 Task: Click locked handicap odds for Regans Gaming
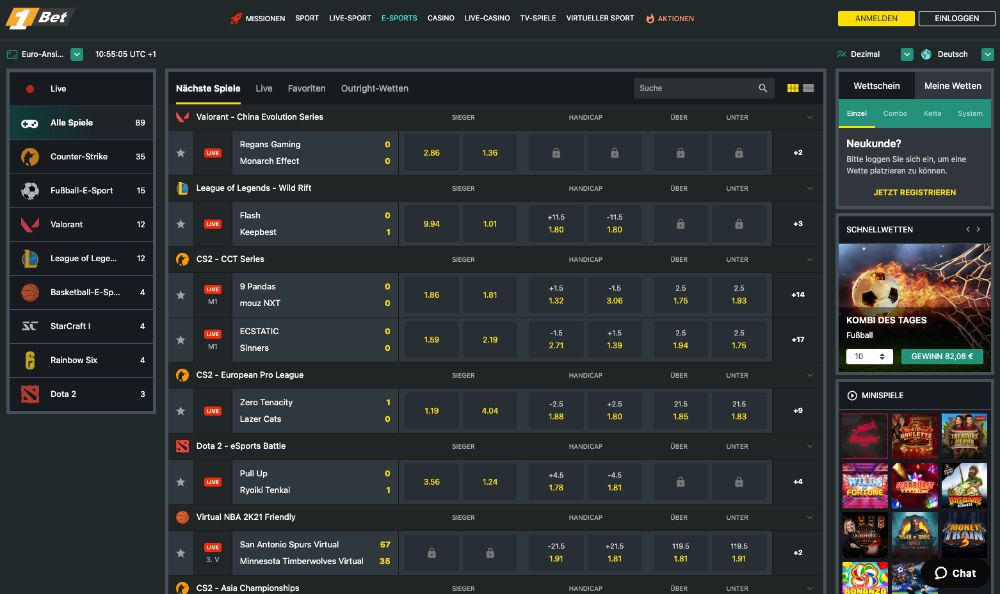click(556, 153)
